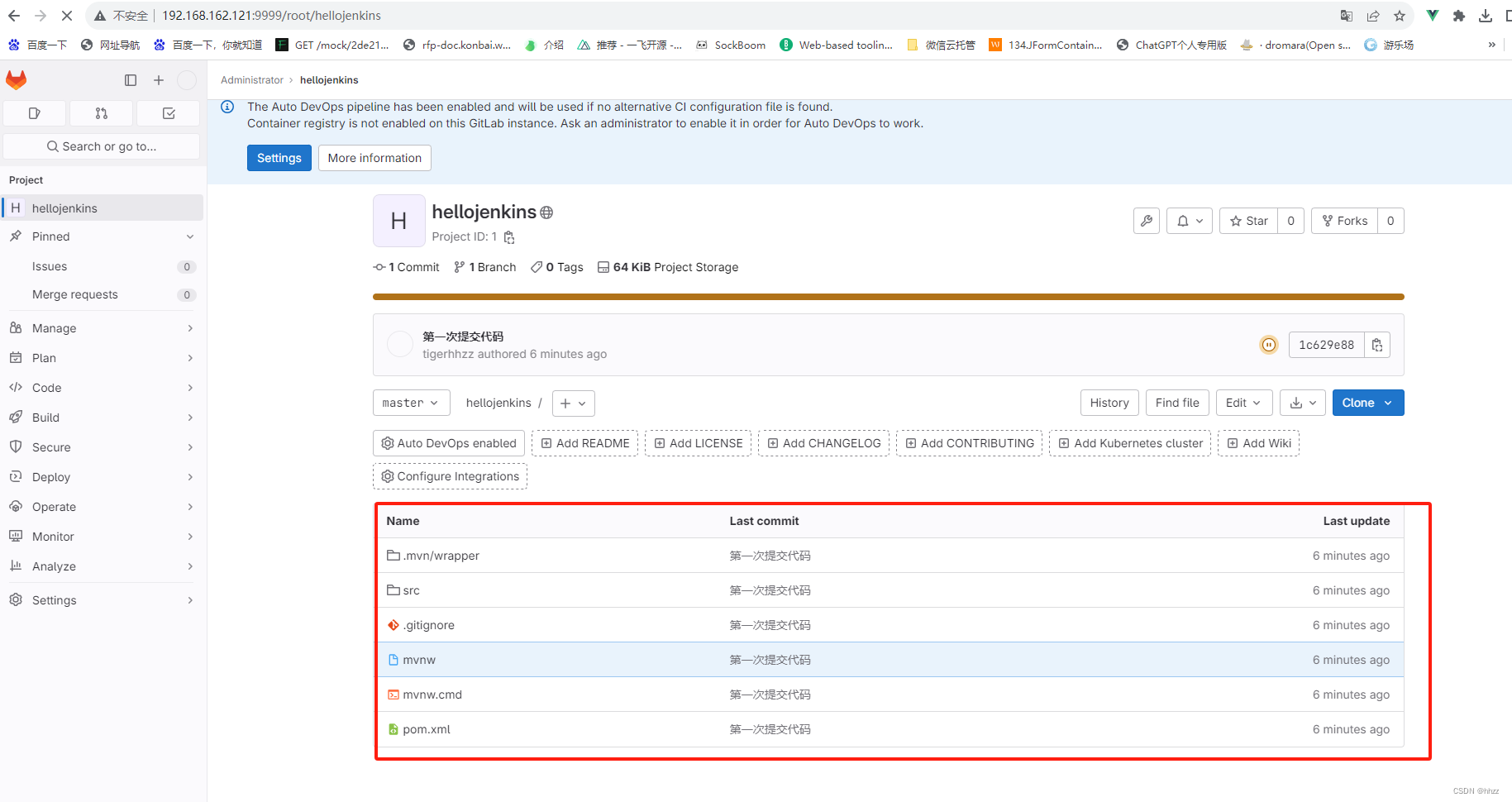Viewport: 1512px width, 802px height.
Task: Expand the Analyze menu
Action: [102, 566]
